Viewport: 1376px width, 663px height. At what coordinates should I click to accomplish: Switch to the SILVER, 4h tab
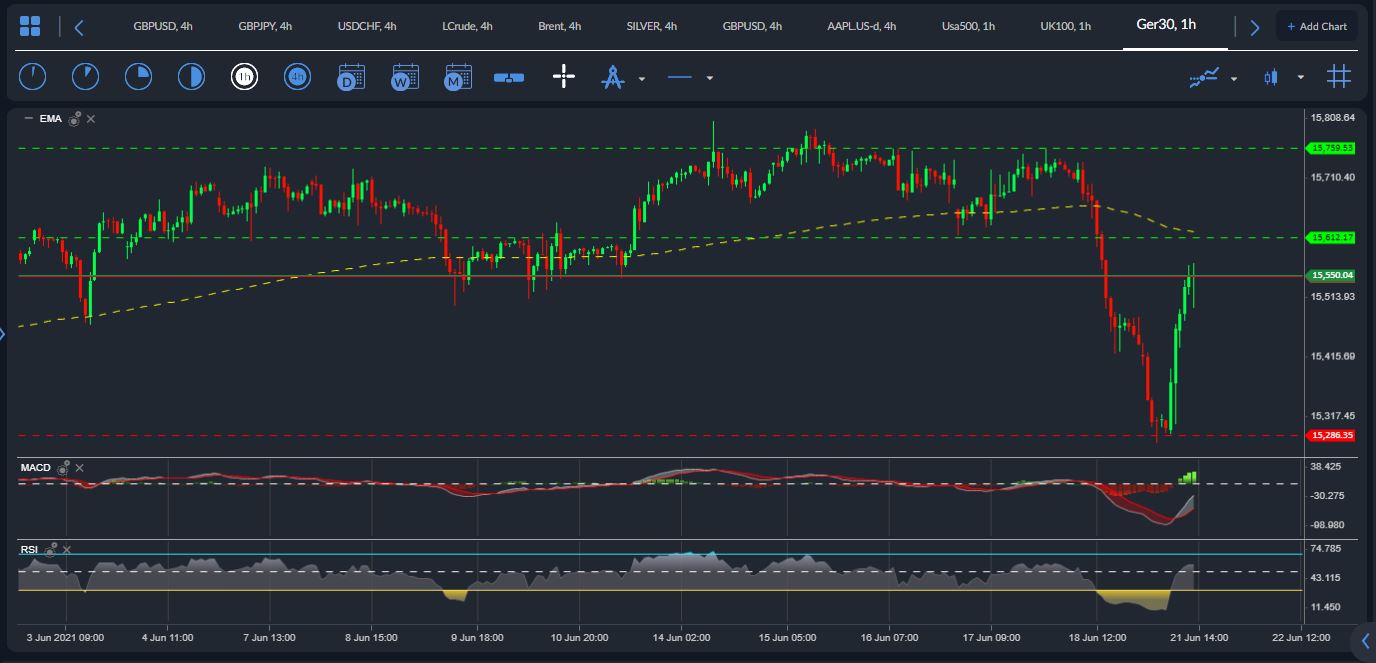click(x=652, y=26)
